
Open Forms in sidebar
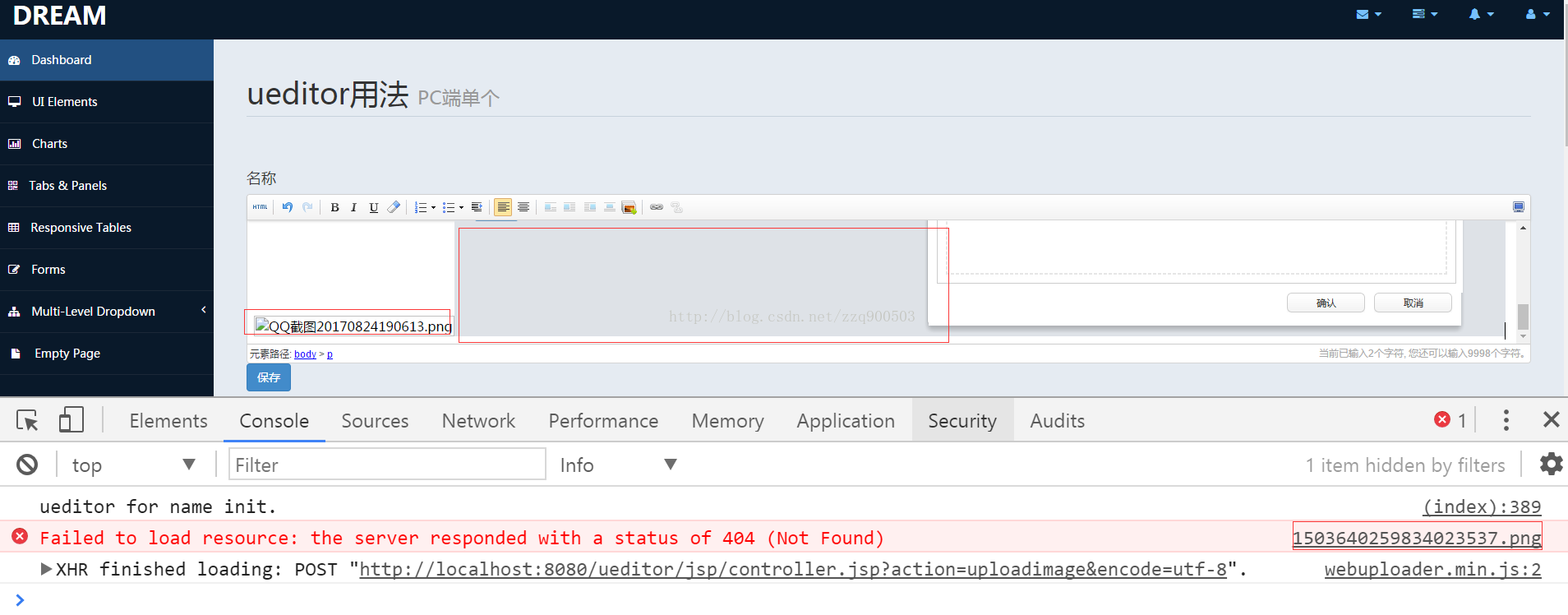(107, 270)
